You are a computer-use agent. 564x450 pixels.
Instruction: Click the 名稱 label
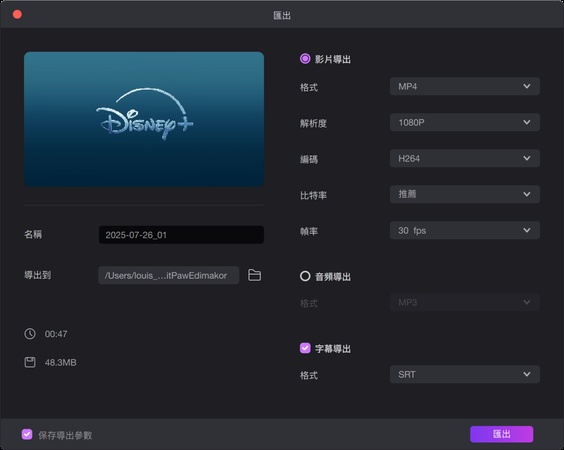(x=33, y=235)
